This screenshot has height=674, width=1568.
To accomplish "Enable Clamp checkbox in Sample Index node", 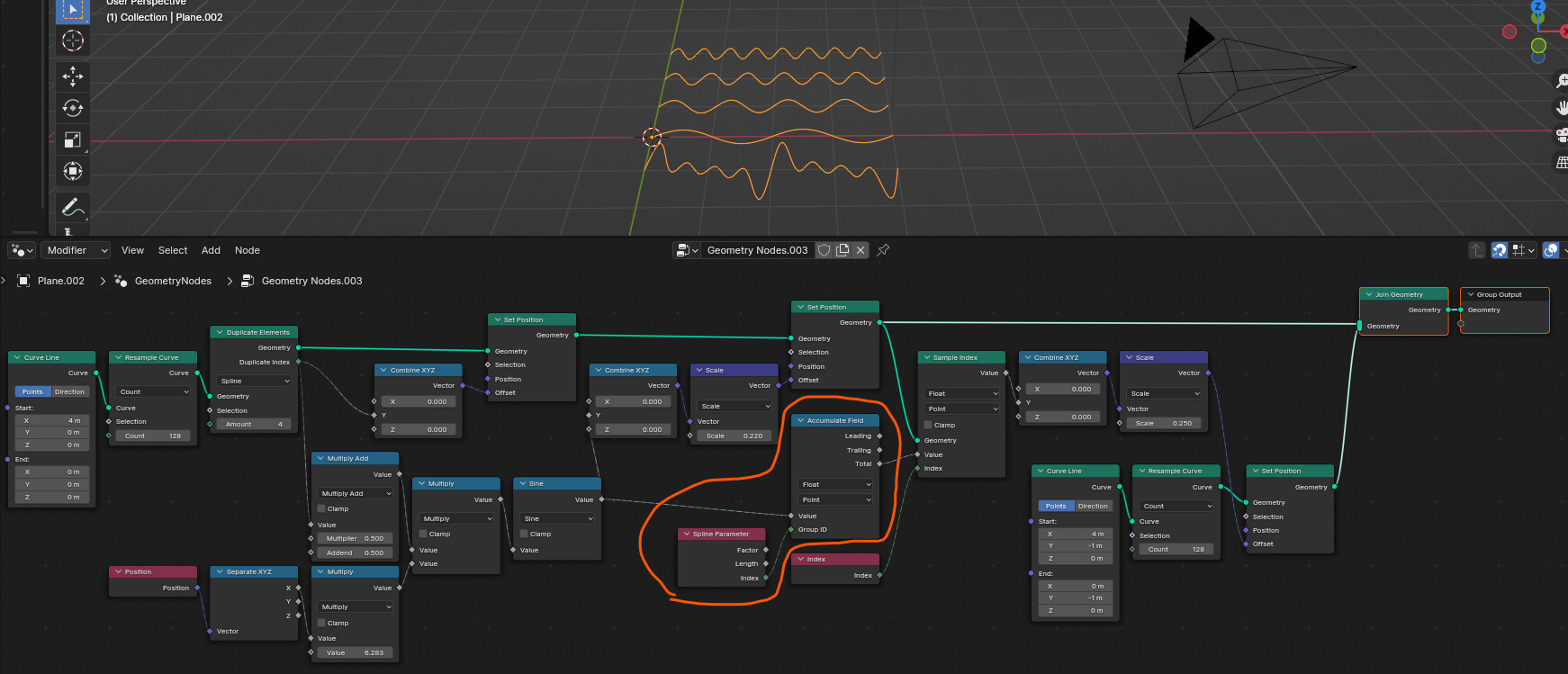I will click(928, 425).
